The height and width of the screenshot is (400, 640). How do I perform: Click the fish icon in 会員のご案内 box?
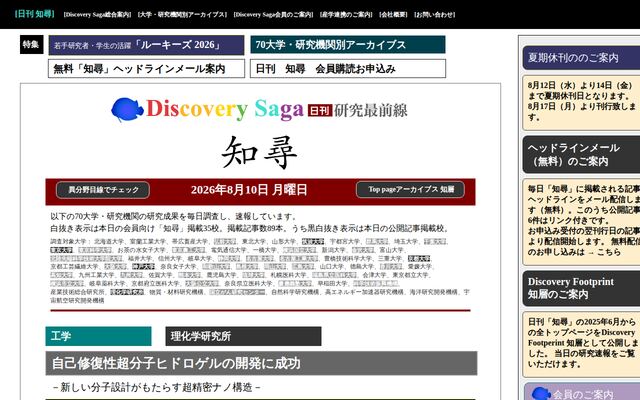pos(541,393)
